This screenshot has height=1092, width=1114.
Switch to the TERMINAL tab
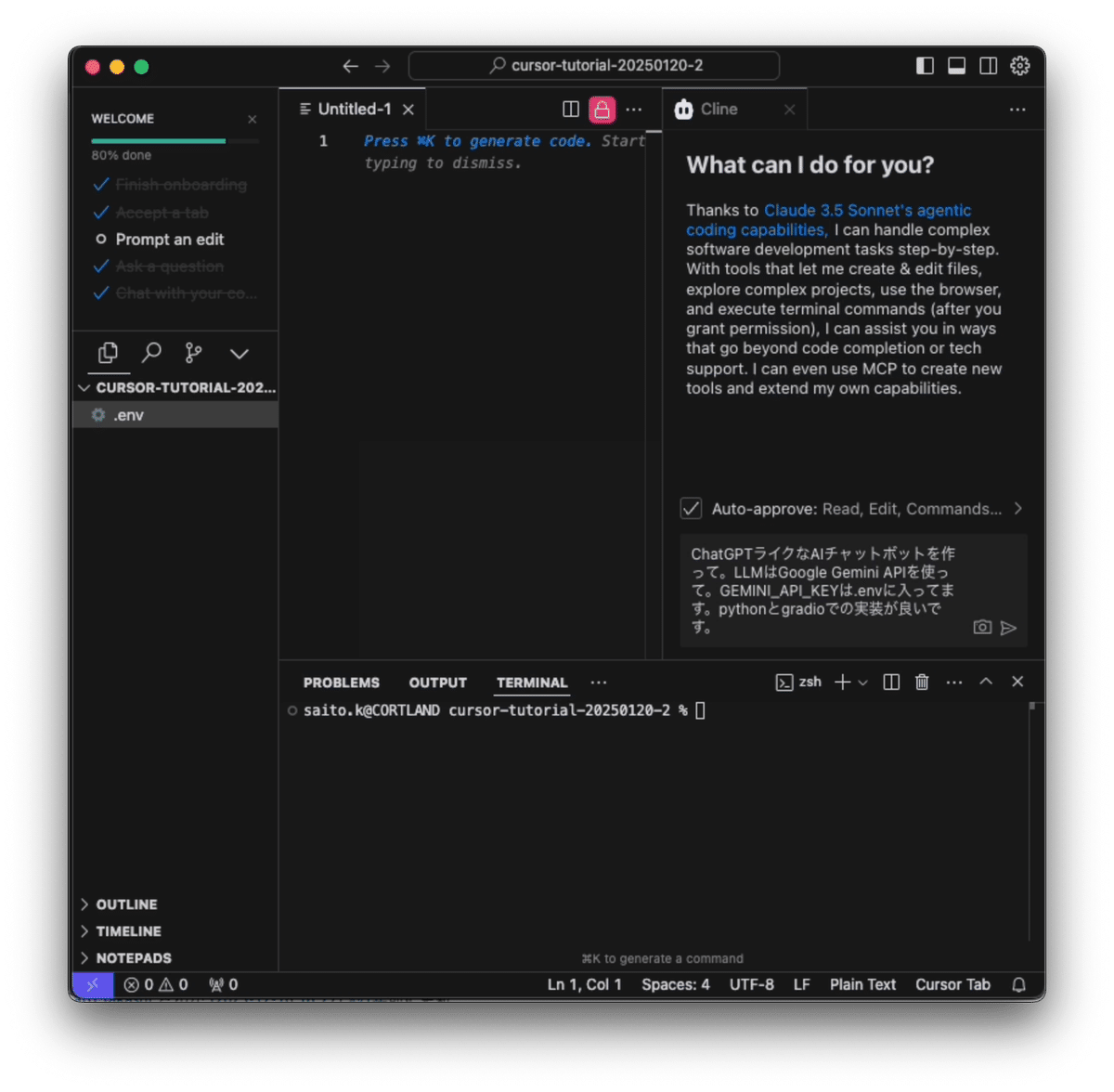532,682
